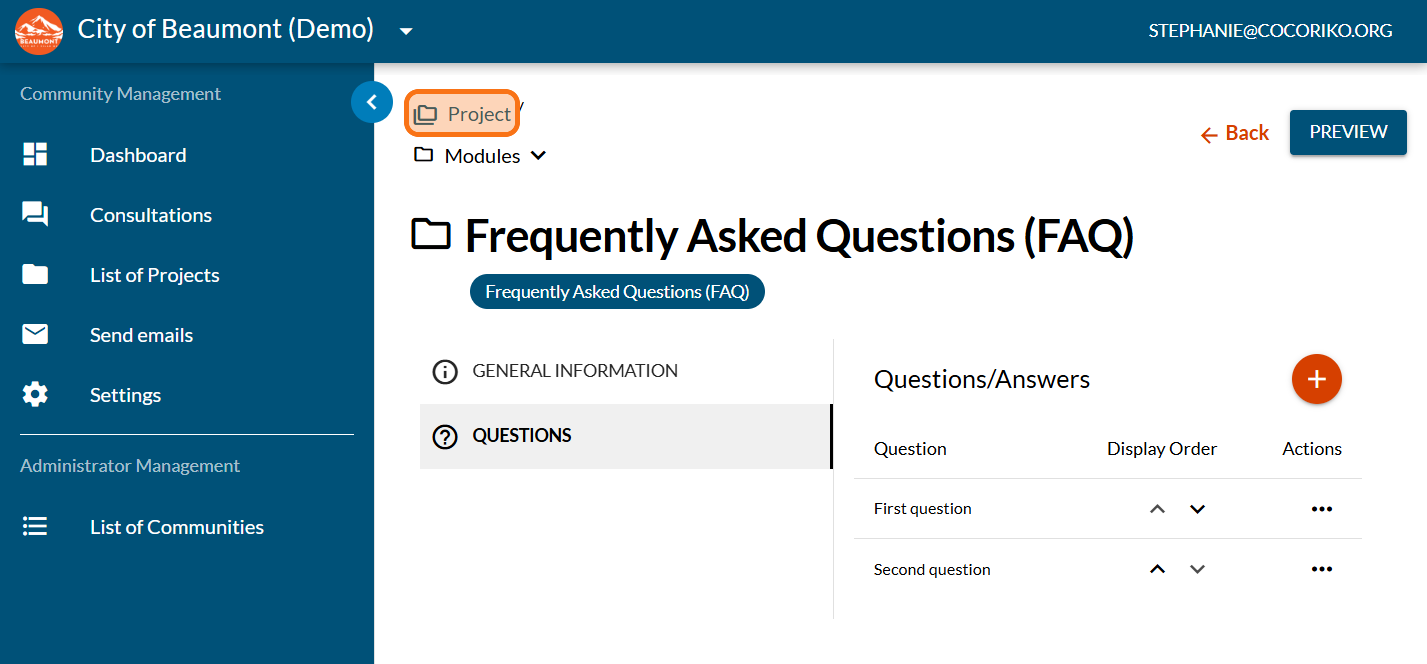Click the Project breadcrumb
The width and height of the screenshot is (1427, 664).
tap(462, 114)
